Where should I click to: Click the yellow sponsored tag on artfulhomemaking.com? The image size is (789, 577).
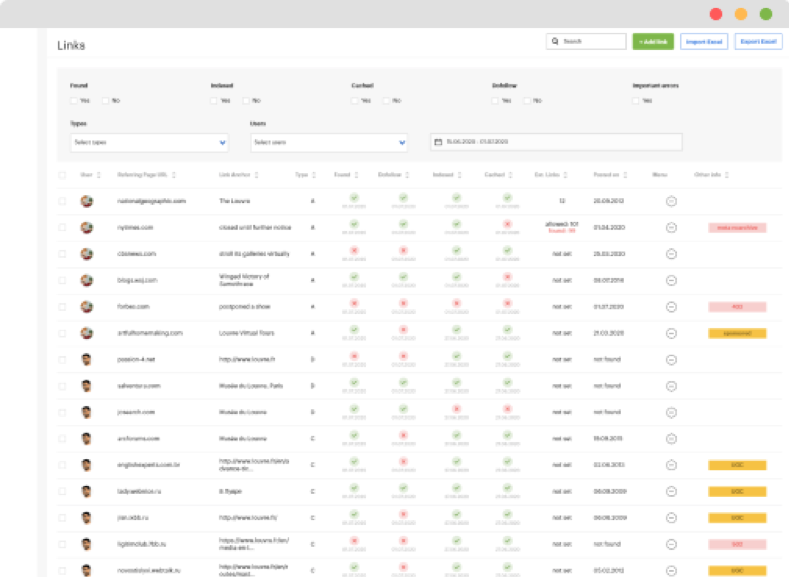(736, 333)
